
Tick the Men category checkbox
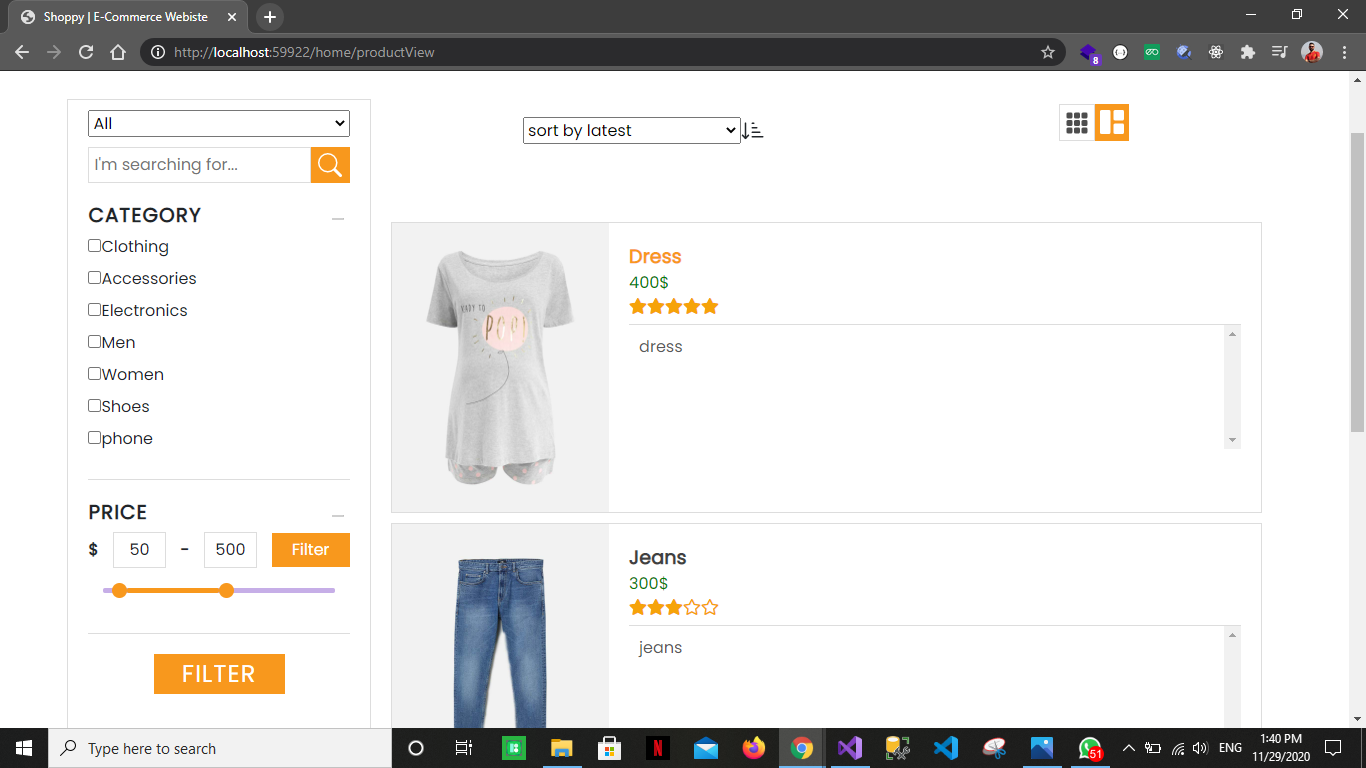(x=95, y=342)
